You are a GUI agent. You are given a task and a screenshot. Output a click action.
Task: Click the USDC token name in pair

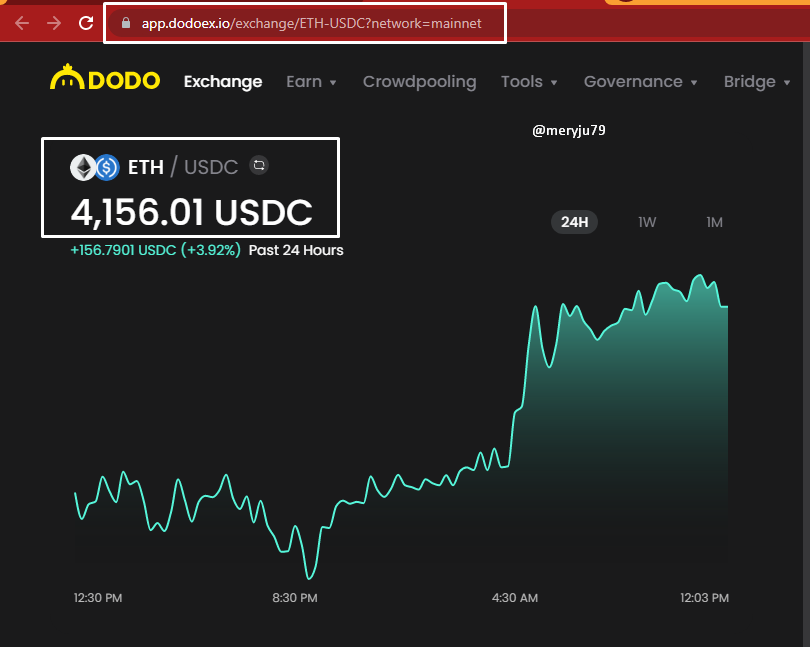(x=211, y=167)
